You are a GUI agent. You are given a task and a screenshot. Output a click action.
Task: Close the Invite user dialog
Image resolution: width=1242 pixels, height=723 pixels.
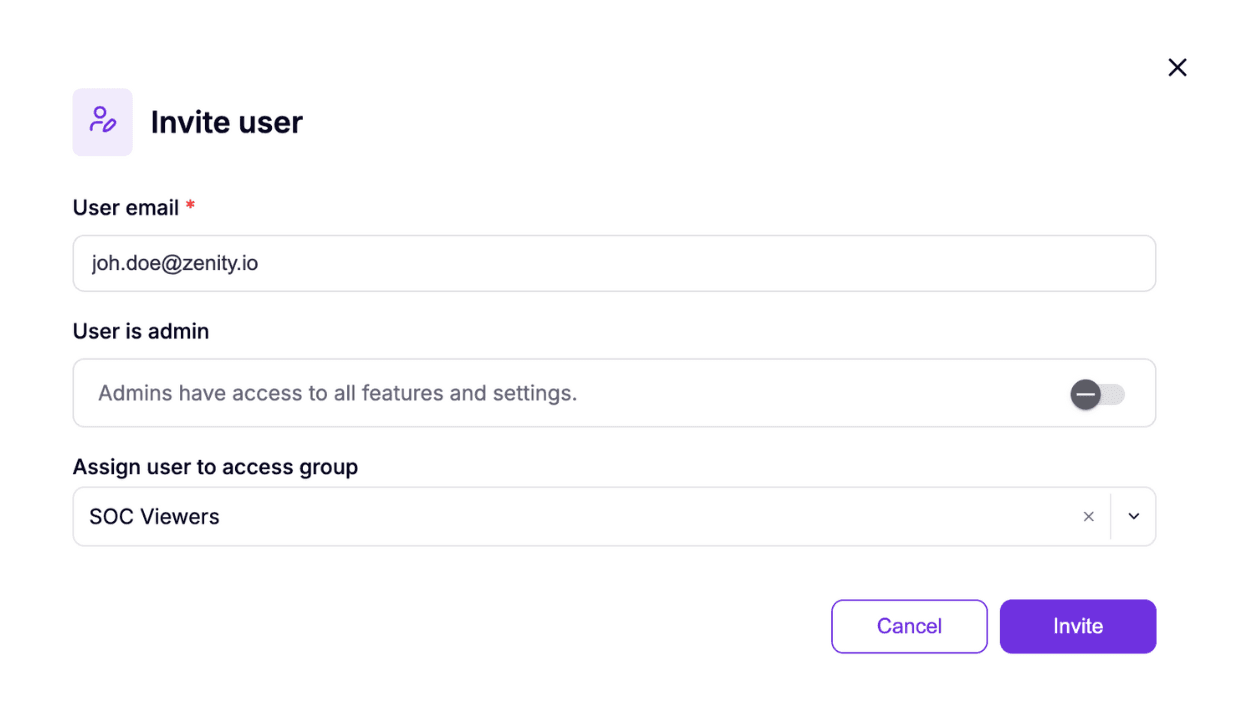point(1177,67)
